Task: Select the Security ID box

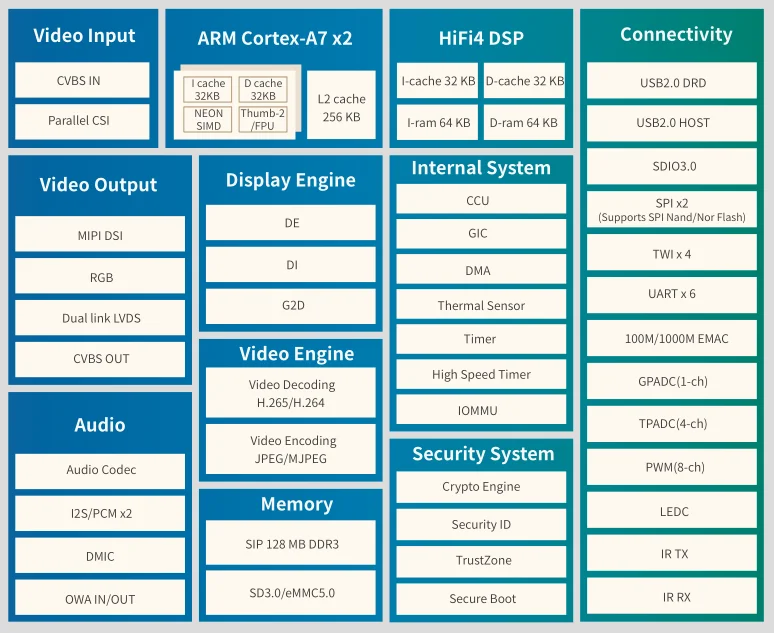Action: 481,524
